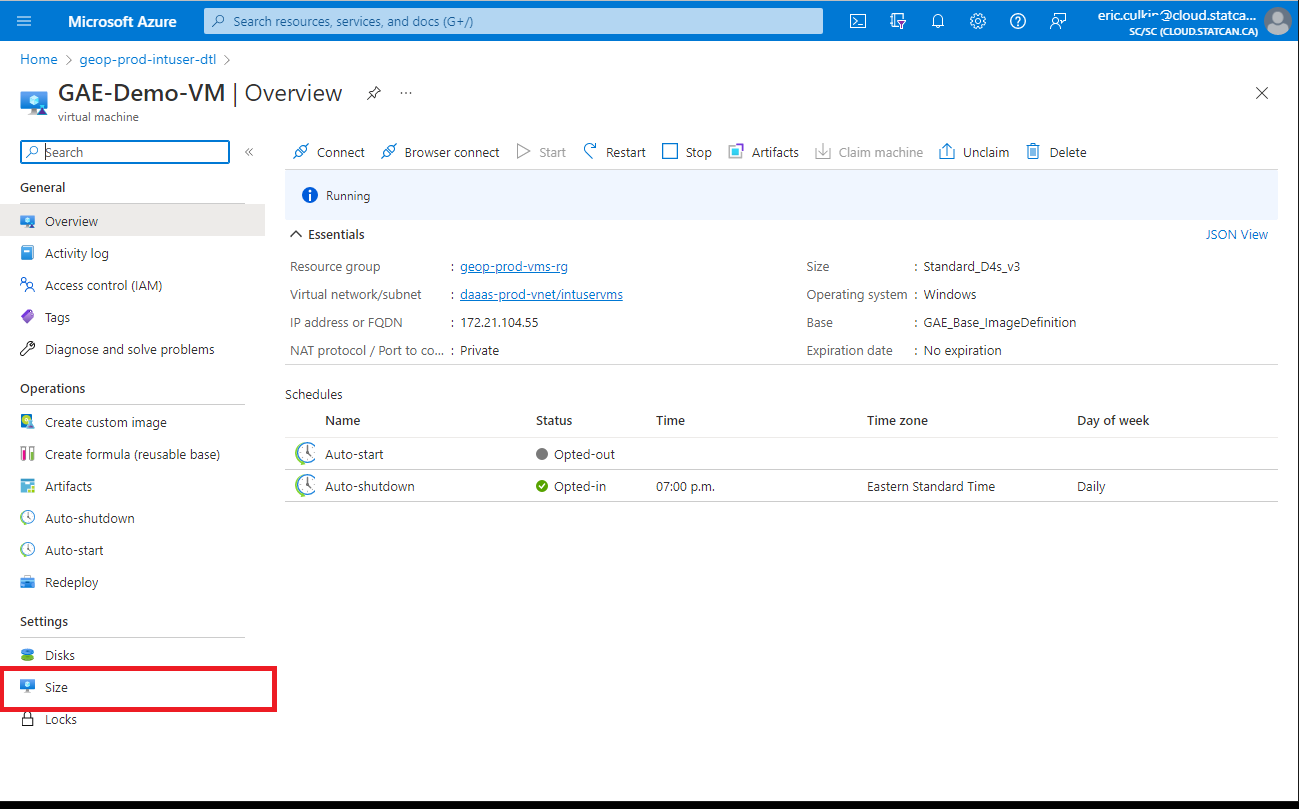
Task: Select Overview in the left menu
Action: click(132, 221)
